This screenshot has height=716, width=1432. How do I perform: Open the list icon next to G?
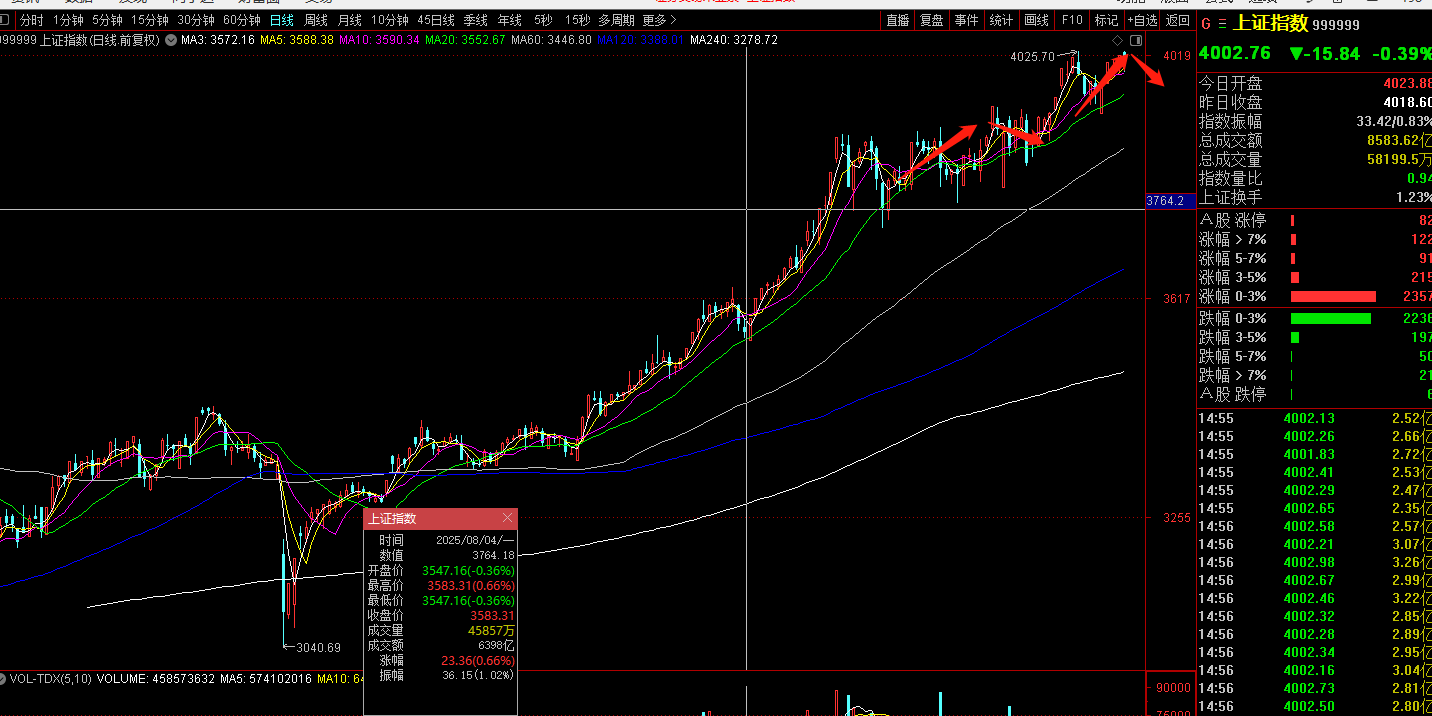tap(1221, 24)
